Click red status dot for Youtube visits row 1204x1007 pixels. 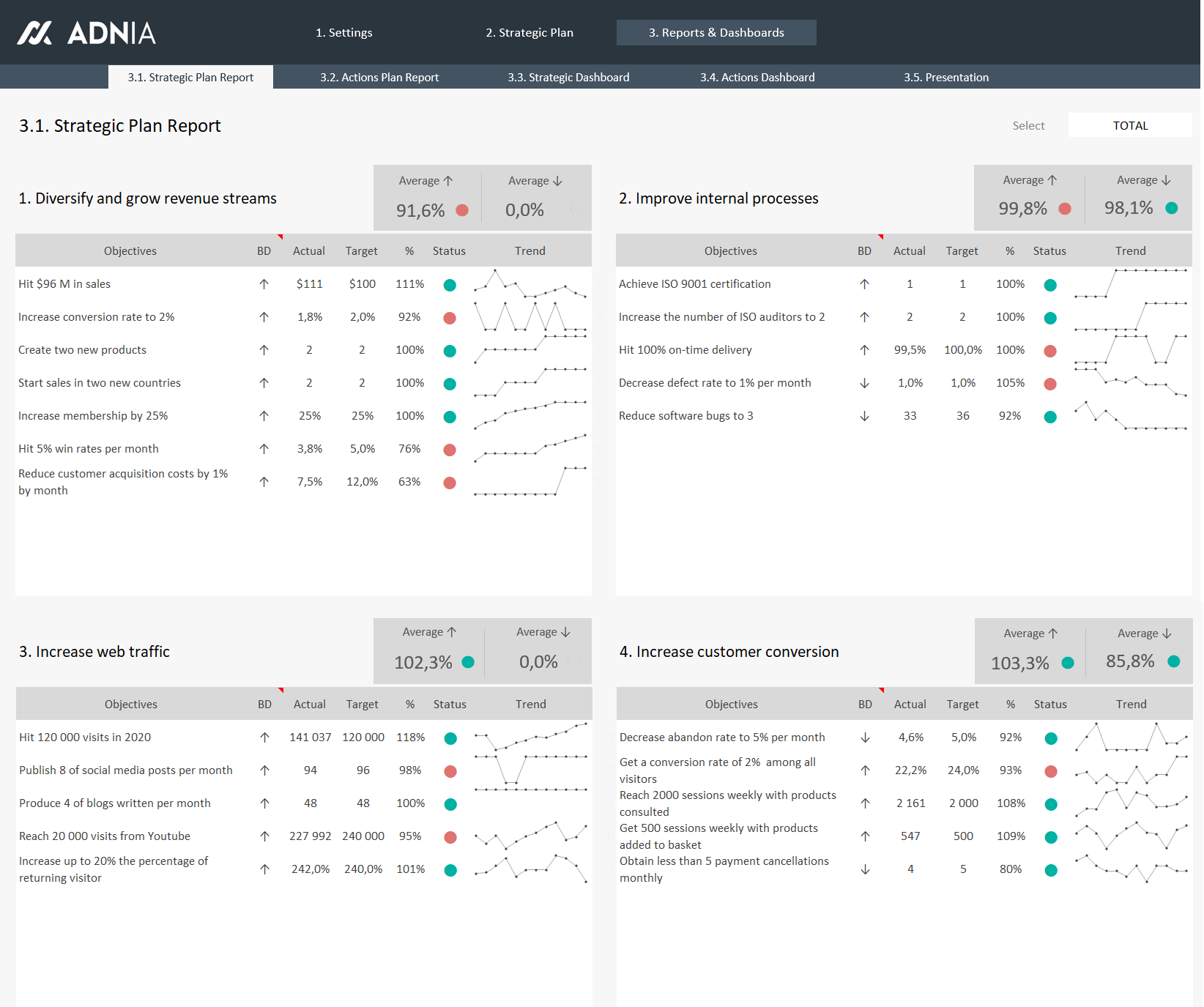[x=450, y=837]
